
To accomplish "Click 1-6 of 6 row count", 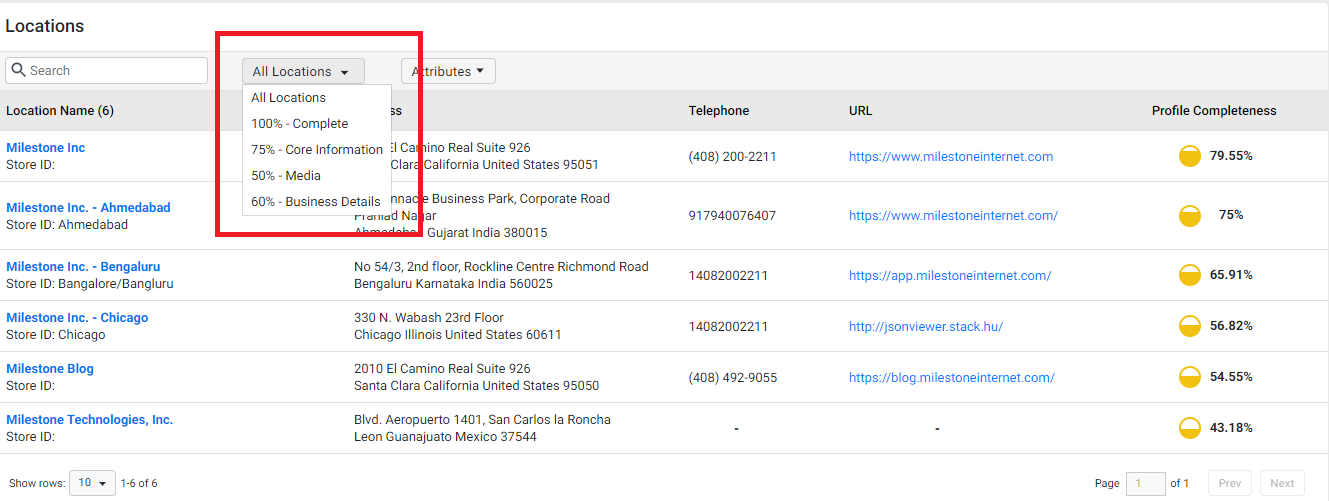I will 139,484.
